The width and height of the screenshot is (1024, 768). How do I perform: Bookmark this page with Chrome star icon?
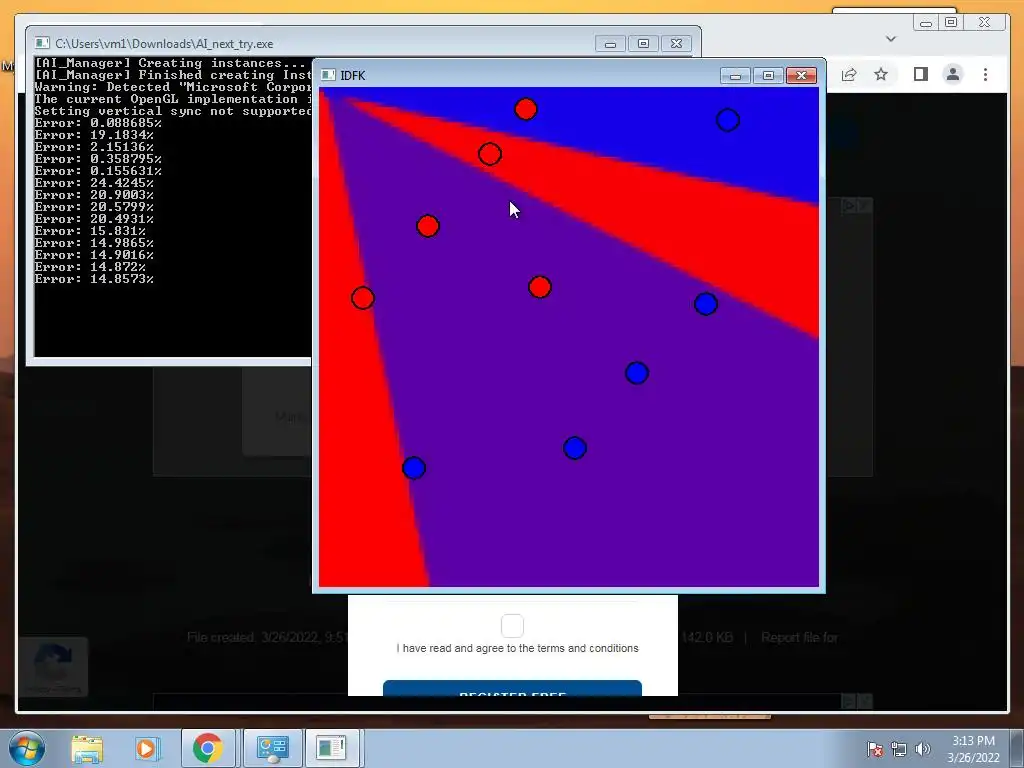(881, 74)
